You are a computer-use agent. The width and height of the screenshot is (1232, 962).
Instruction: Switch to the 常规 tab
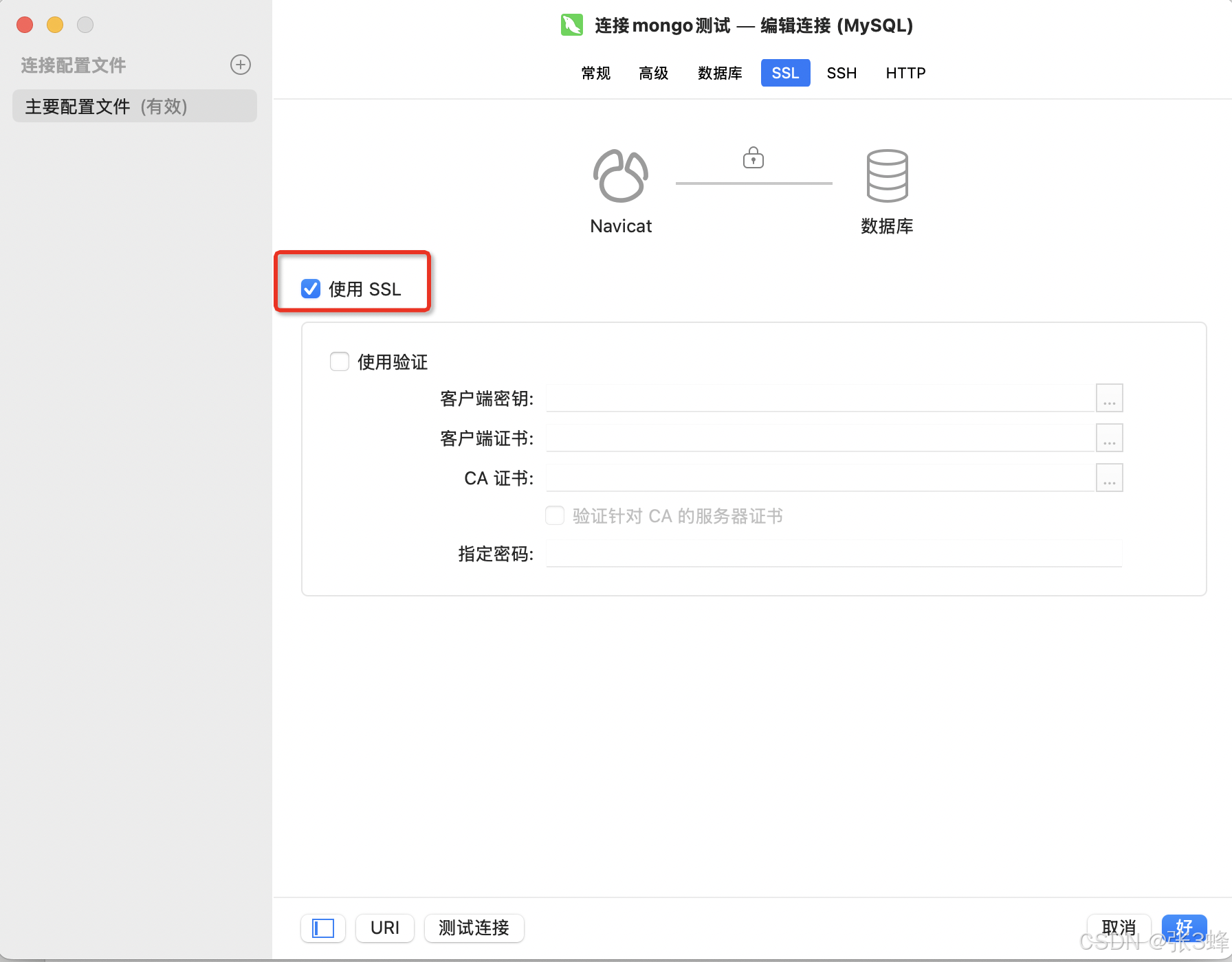tap(596, 73)
